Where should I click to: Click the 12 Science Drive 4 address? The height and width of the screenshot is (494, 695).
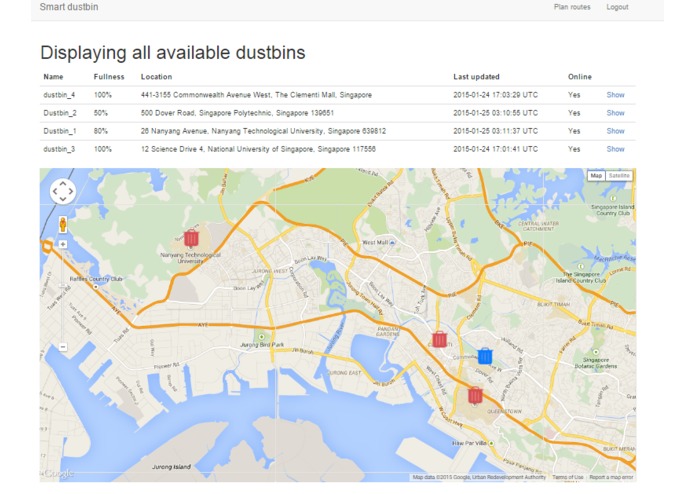258,149
